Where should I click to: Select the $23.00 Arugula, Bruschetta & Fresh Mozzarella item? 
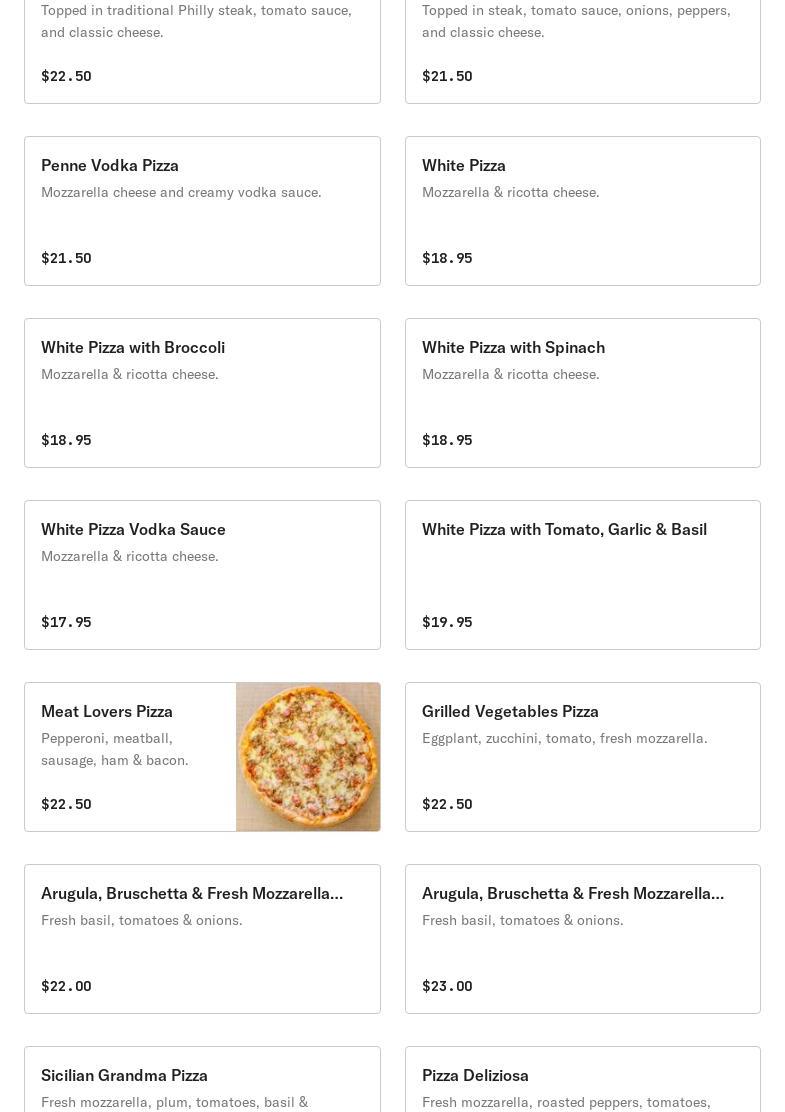point(582,939)
